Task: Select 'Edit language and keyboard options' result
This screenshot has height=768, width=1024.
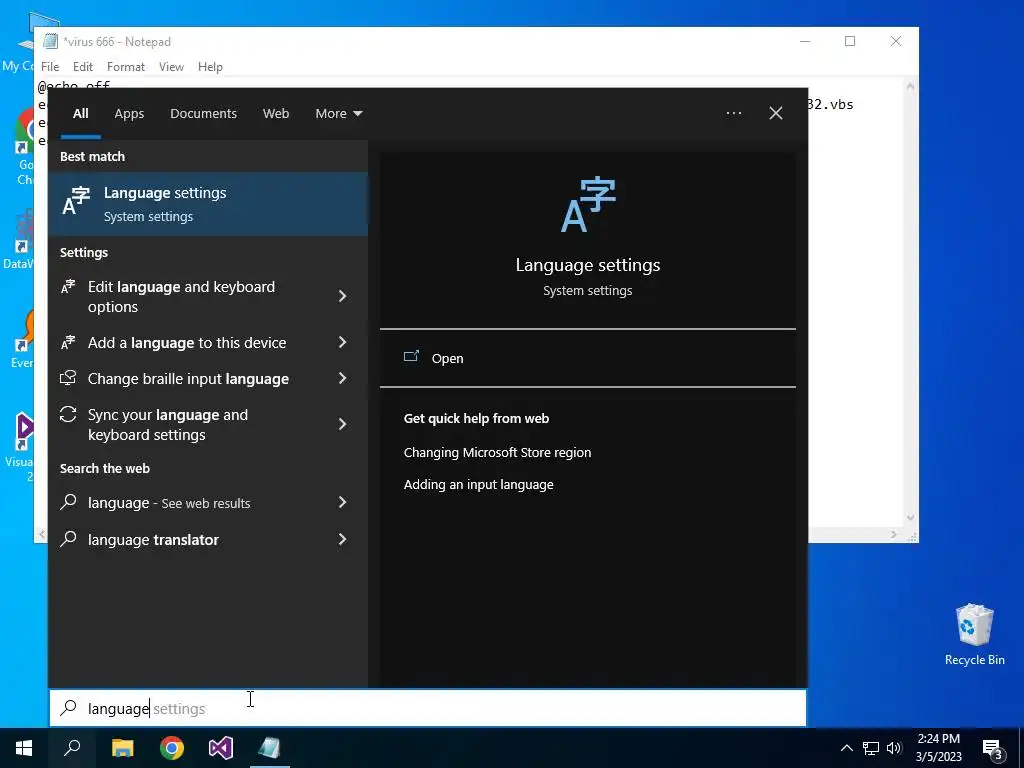Action: [208, 296]
